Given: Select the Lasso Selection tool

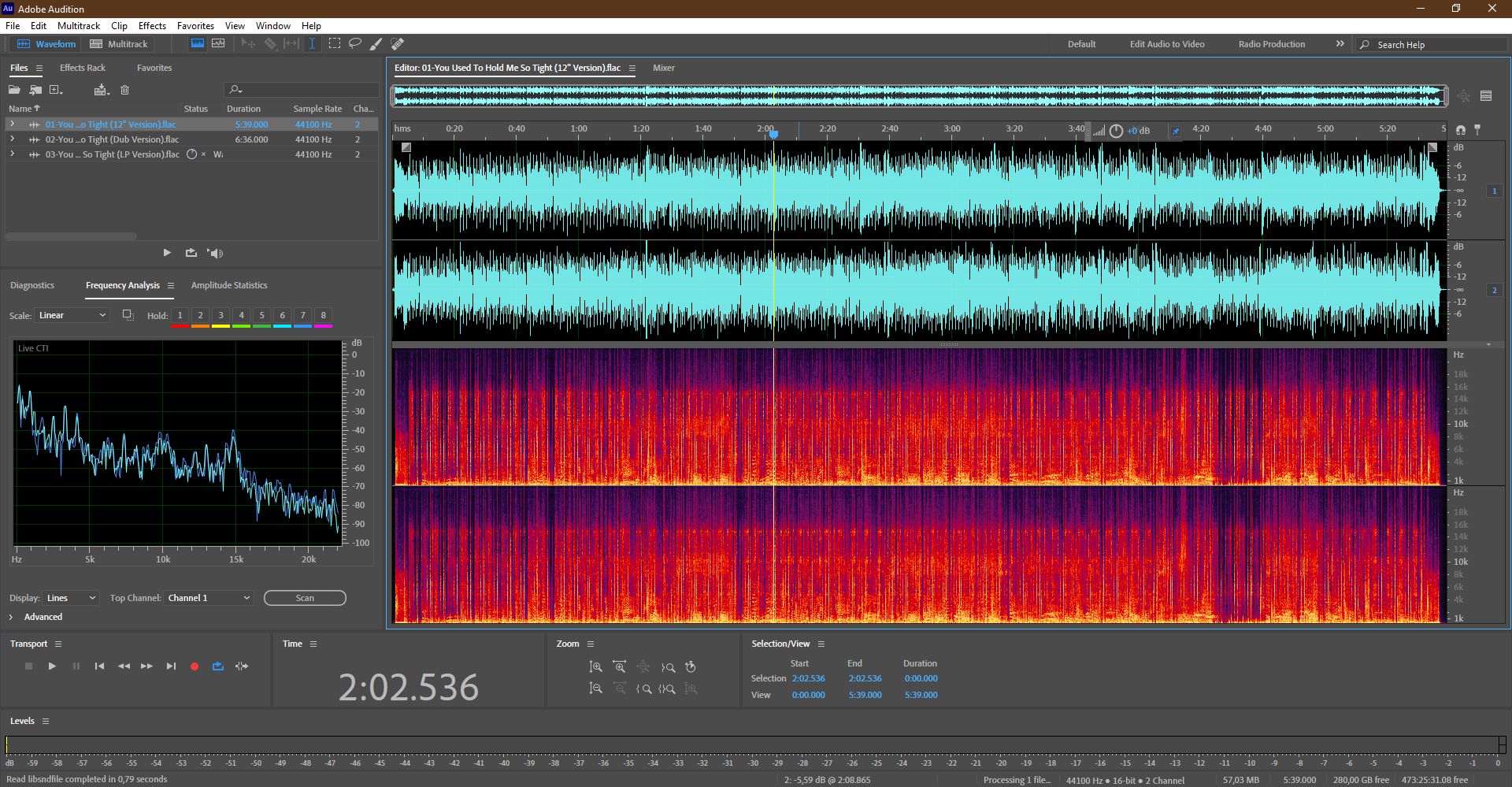Looking at the screenshot, I should (355, 44).
